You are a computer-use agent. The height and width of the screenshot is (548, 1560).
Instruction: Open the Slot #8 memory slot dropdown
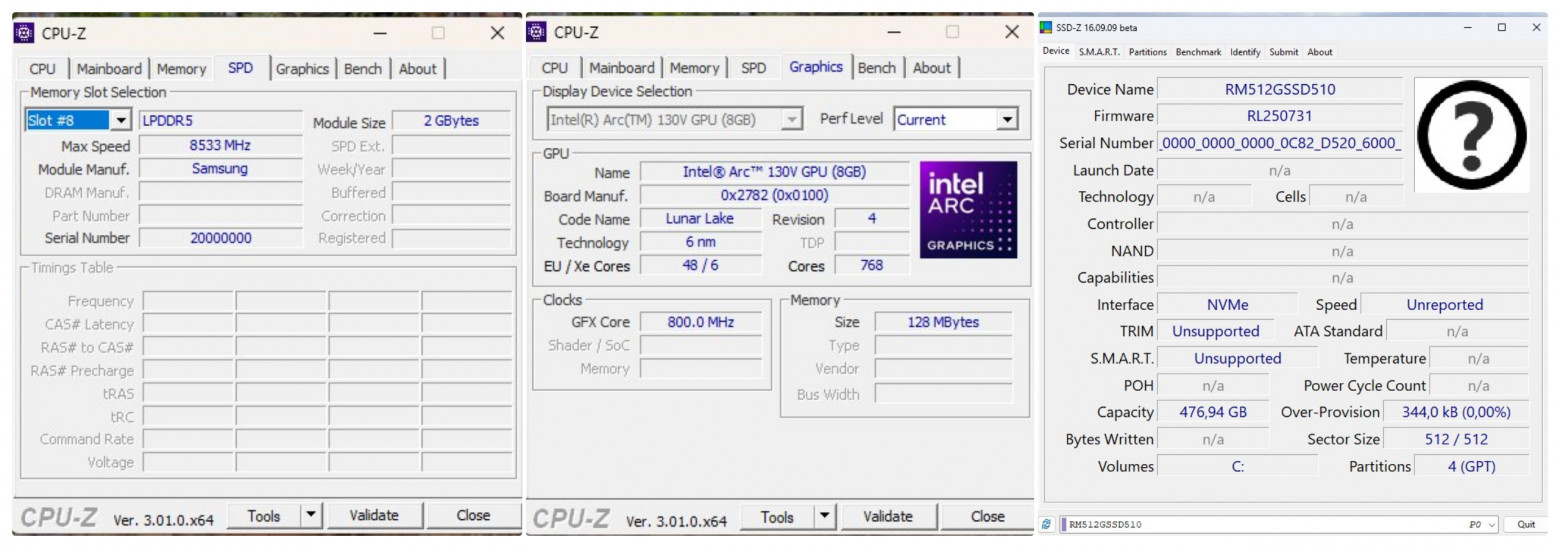tap(122, 121)
